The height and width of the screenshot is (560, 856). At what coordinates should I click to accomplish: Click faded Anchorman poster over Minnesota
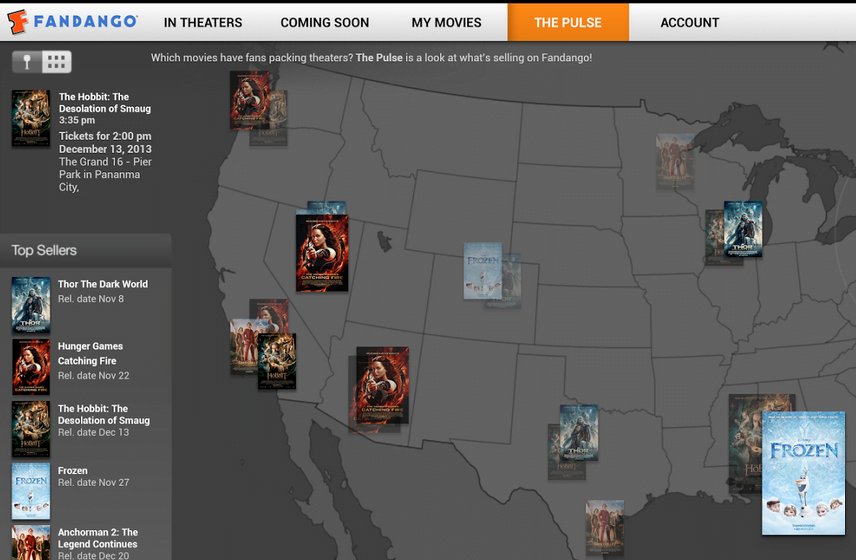[x=675, y=162]
